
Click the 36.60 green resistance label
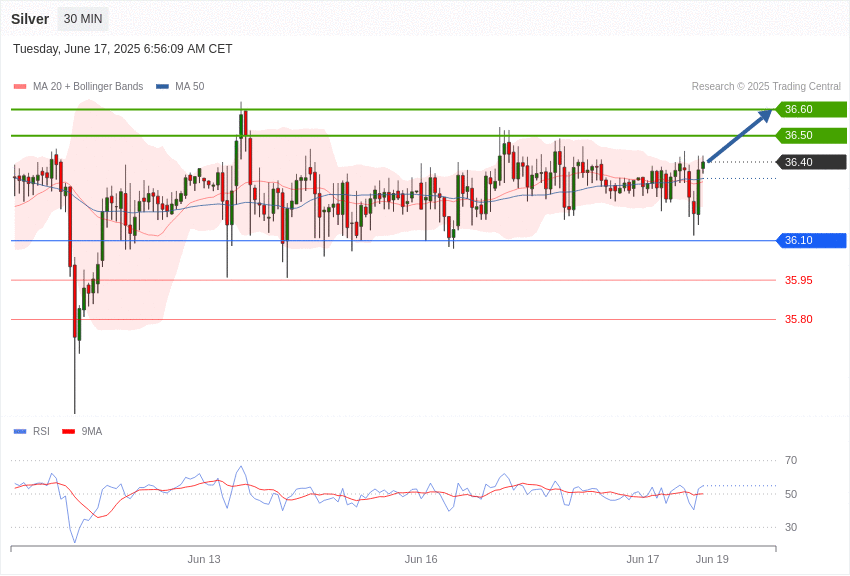(x=811, y=109)
